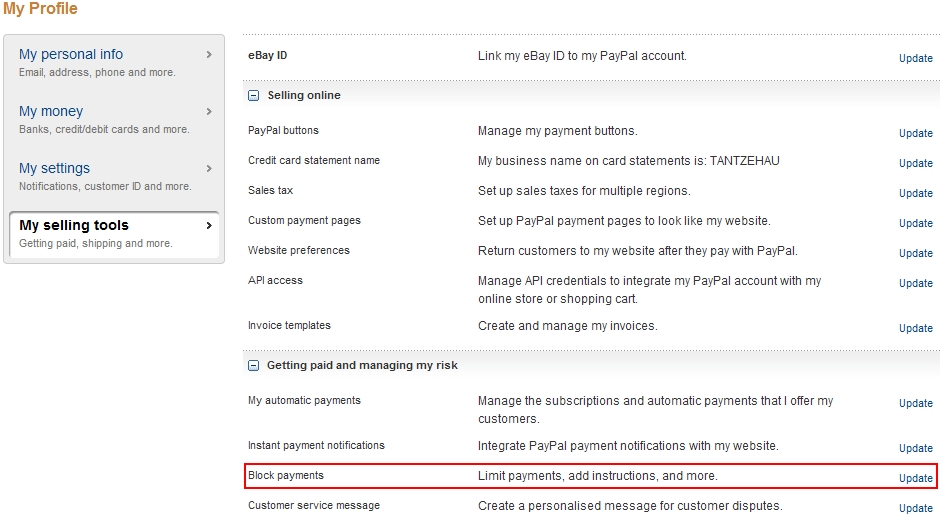Screen dimensions: 940x520
Task: Update API access credentials
Action: coord(915,283)
